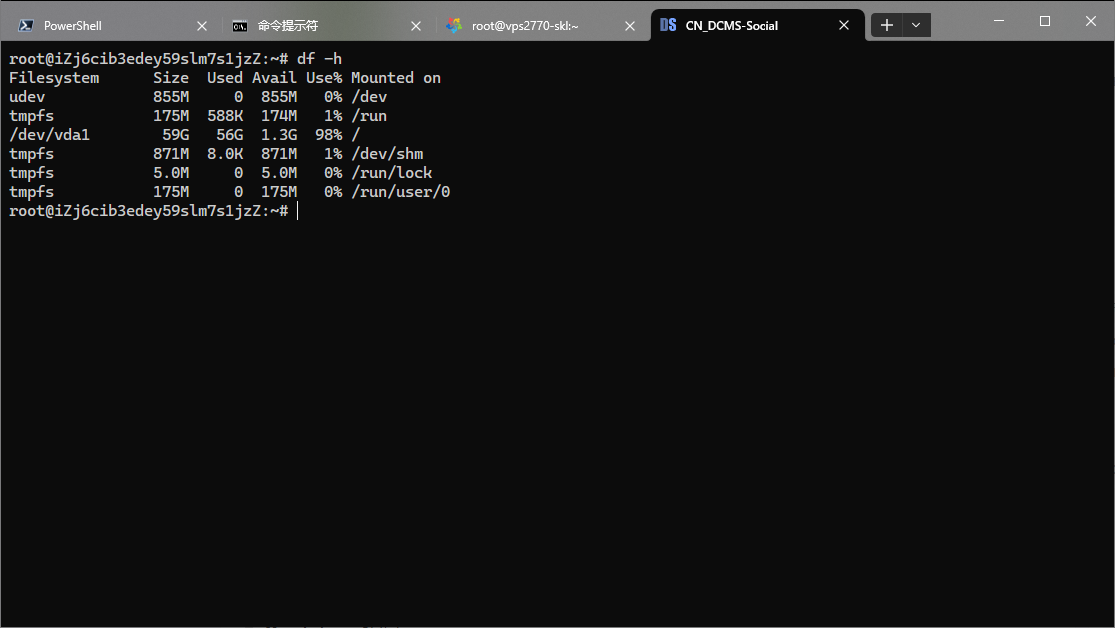Click the 'Filesystem' column header text
Viewport: 1115px width, 628px height.
(x=54, y=78)
